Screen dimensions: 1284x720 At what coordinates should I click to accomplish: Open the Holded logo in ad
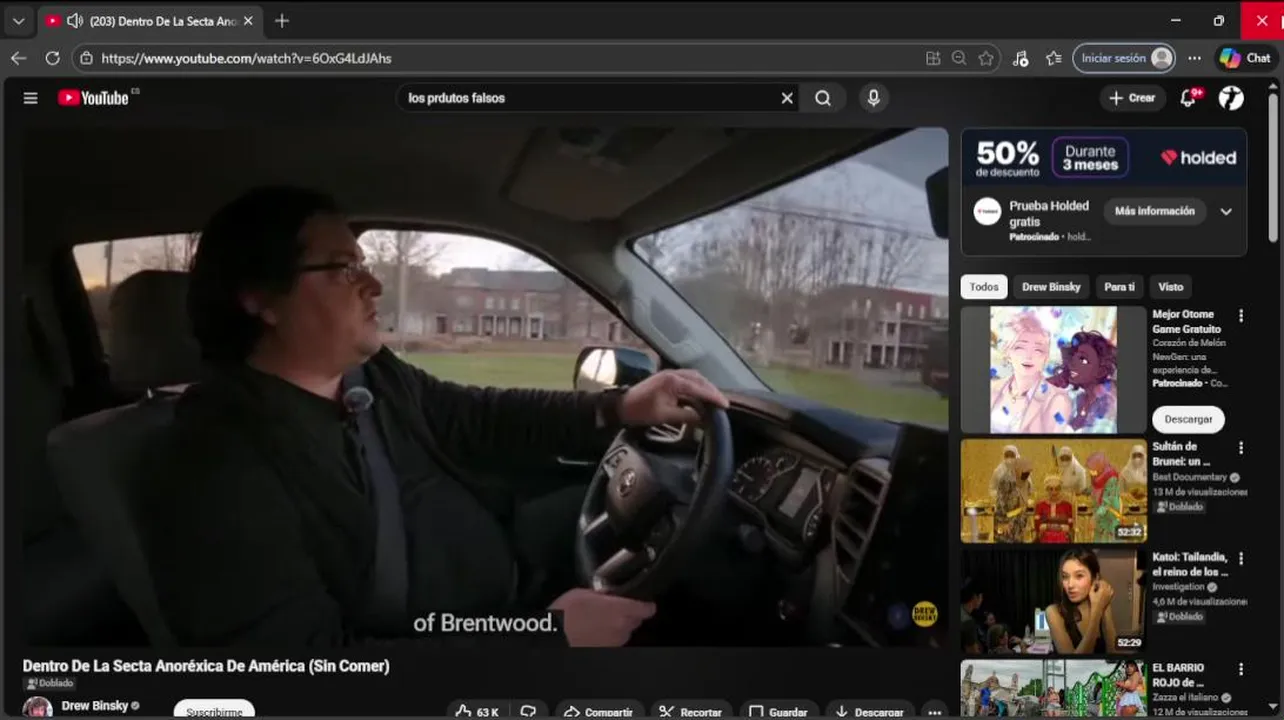pyautogui.click(x=1198, y=157)
